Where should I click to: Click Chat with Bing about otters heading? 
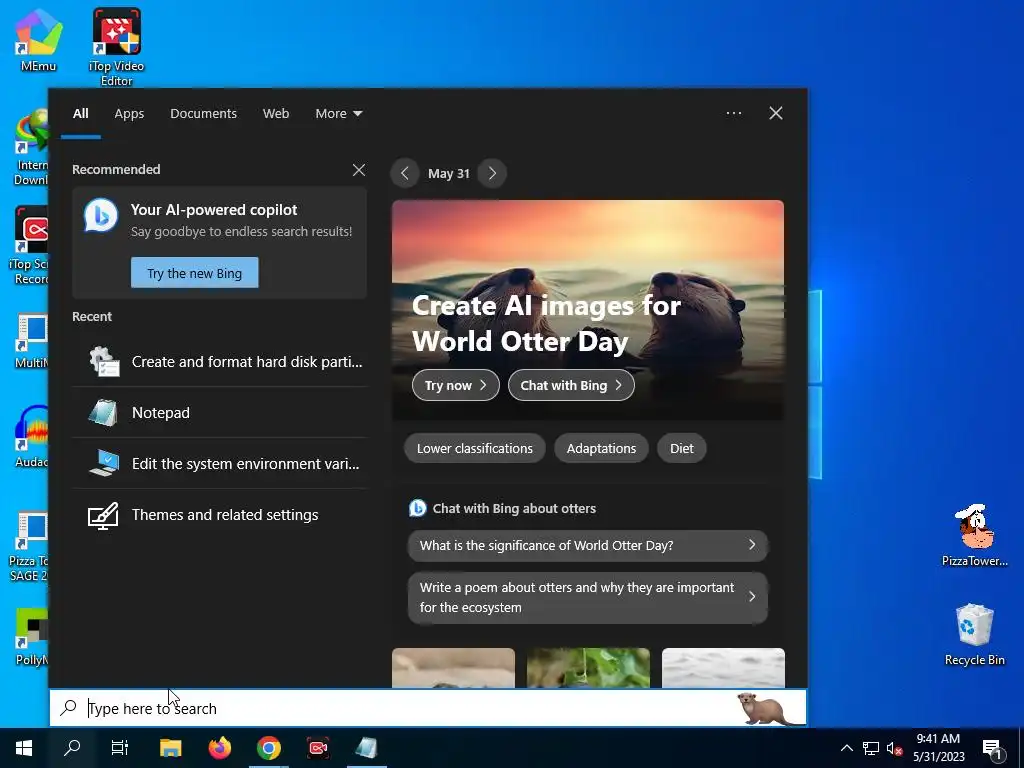(514, 509)
